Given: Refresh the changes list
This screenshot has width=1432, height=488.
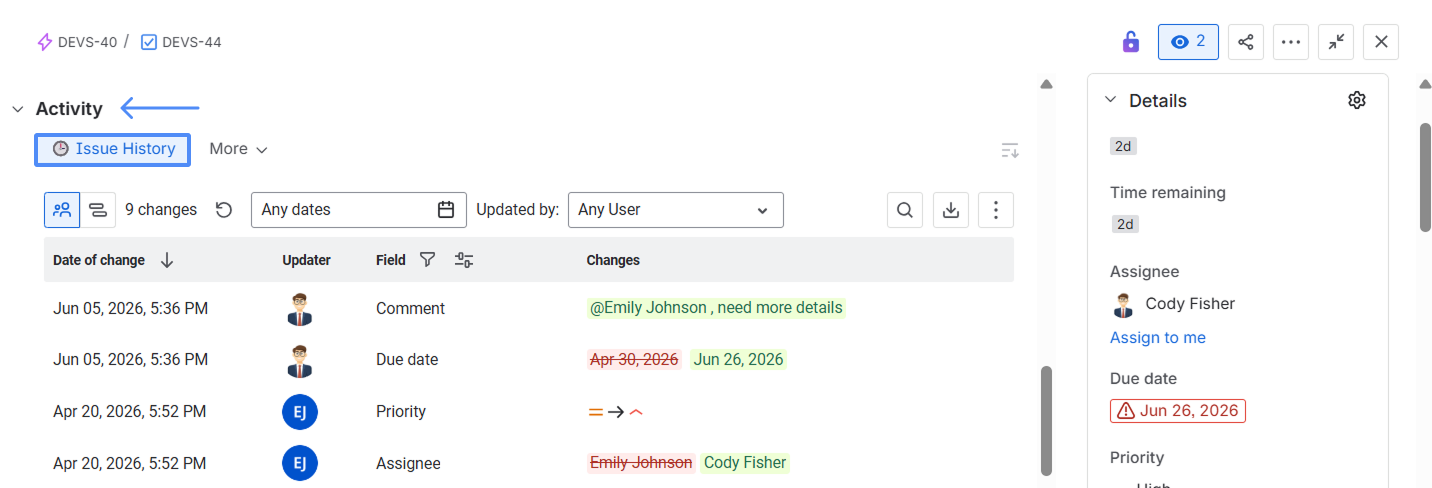Looking at the screenshot, I should click(224, 210).
